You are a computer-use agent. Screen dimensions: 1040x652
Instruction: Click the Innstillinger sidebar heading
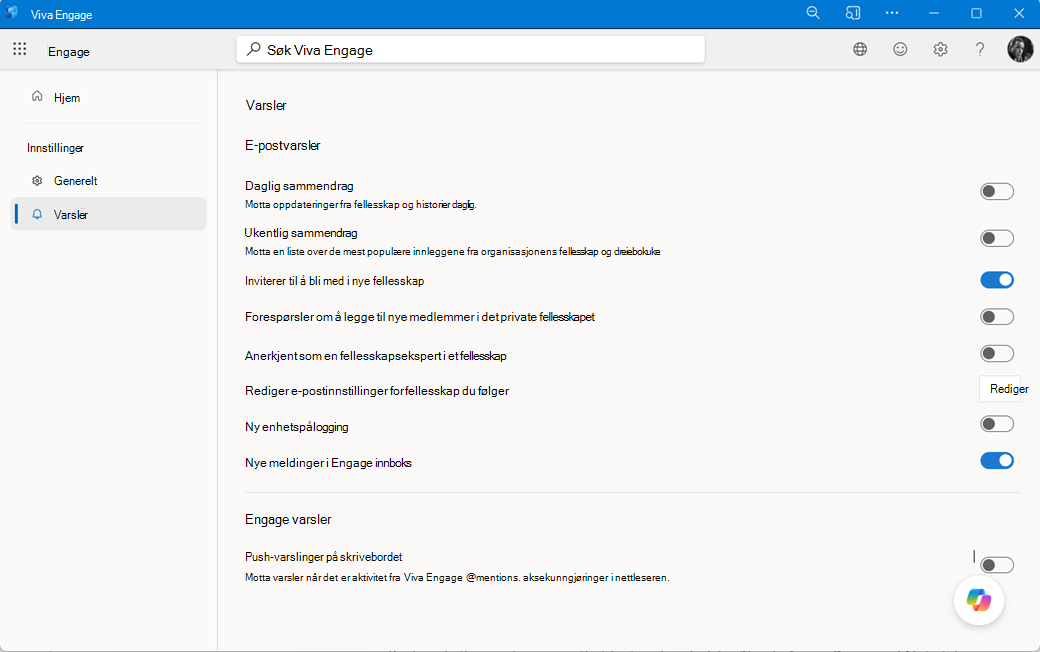coord(56,148)
